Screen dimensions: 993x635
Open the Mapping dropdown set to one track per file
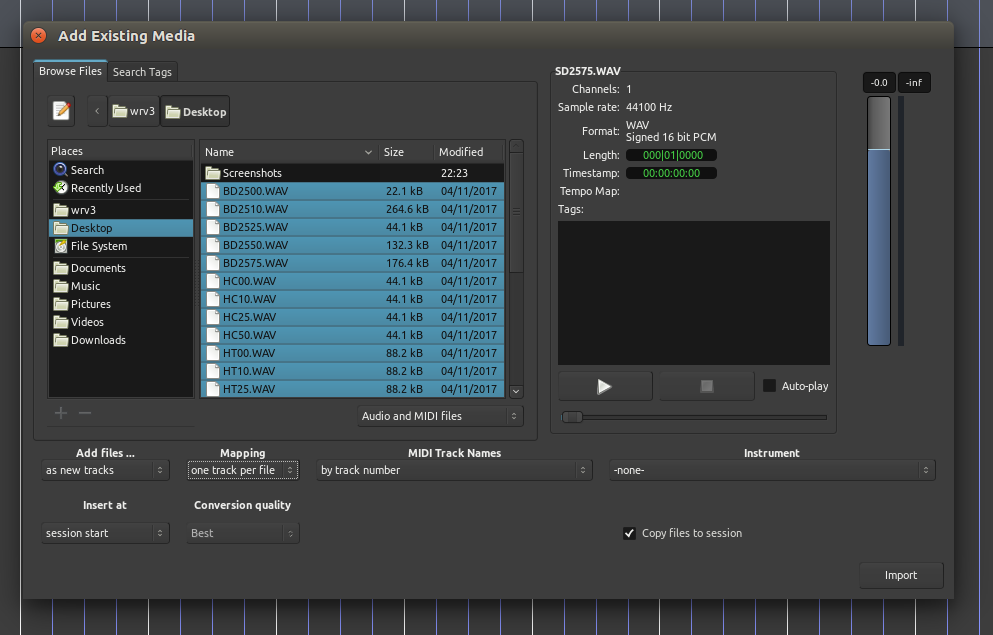click(242, 469)
